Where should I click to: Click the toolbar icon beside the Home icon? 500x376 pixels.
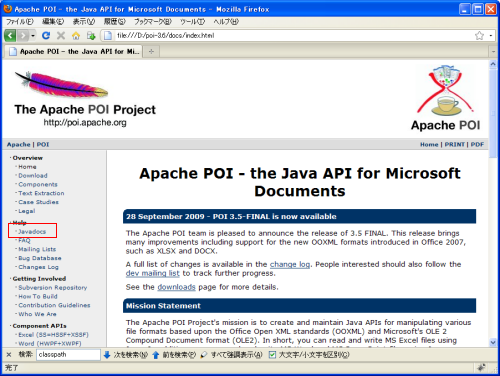coord(91,35)
